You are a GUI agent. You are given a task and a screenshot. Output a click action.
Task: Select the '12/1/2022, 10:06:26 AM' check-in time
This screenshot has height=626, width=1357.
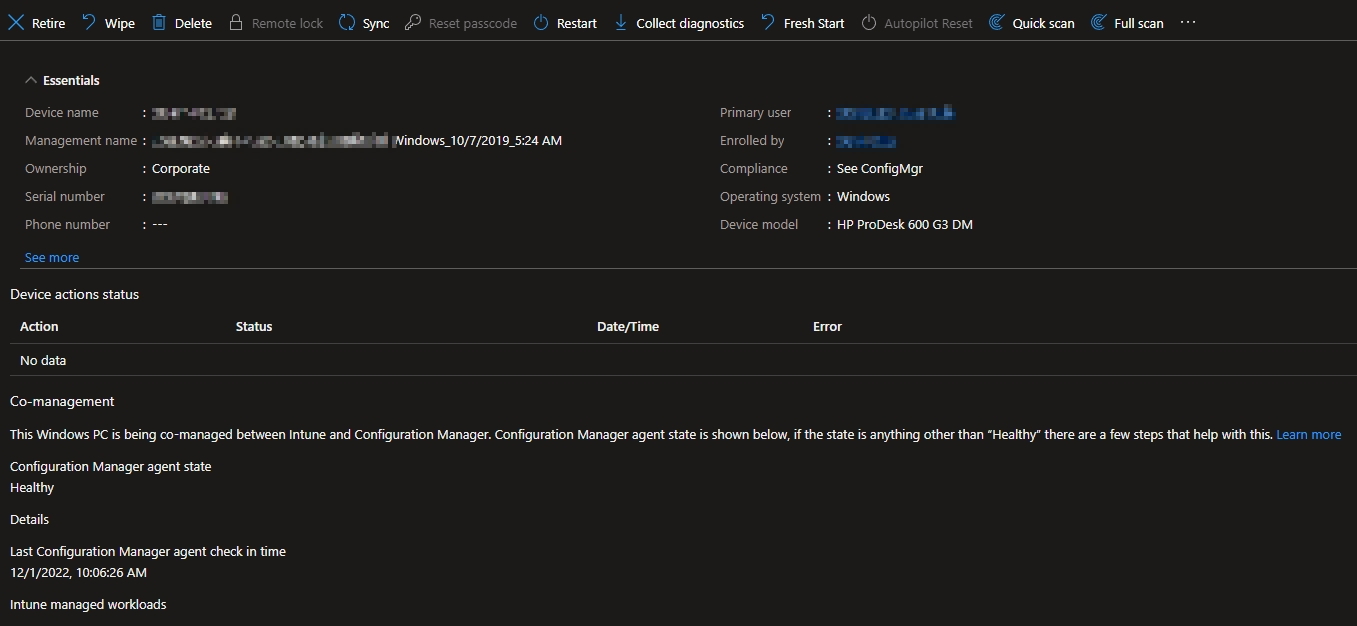click(78, 572)
